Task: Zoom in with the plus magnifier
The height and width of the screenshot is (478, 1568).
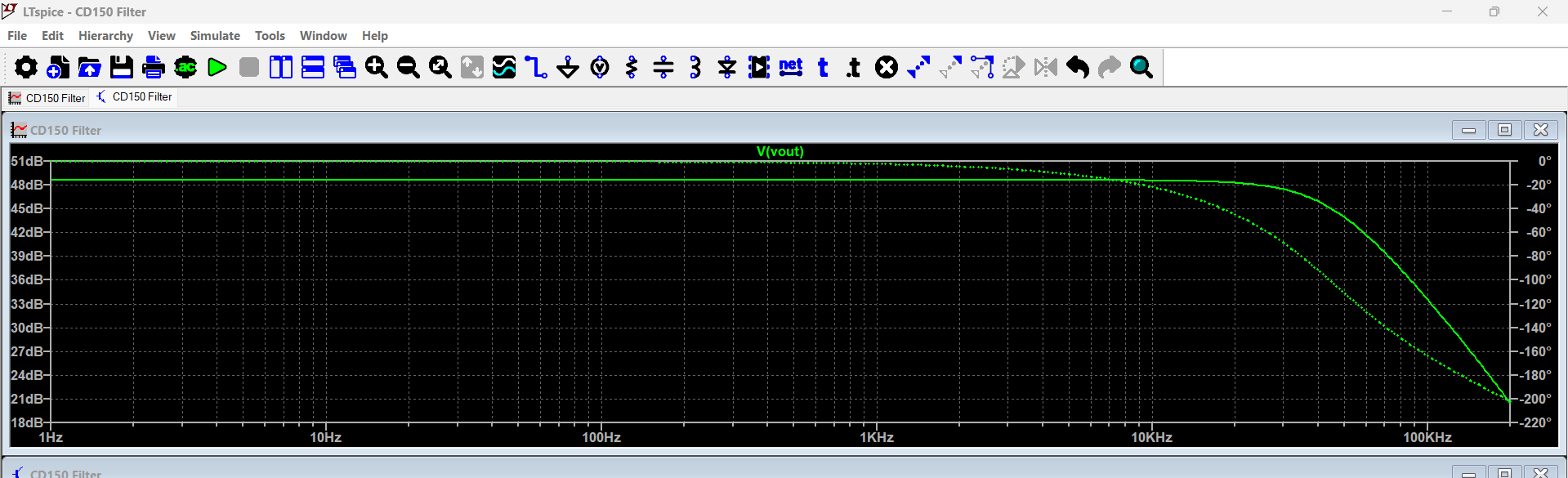Action: click(377, 67)
